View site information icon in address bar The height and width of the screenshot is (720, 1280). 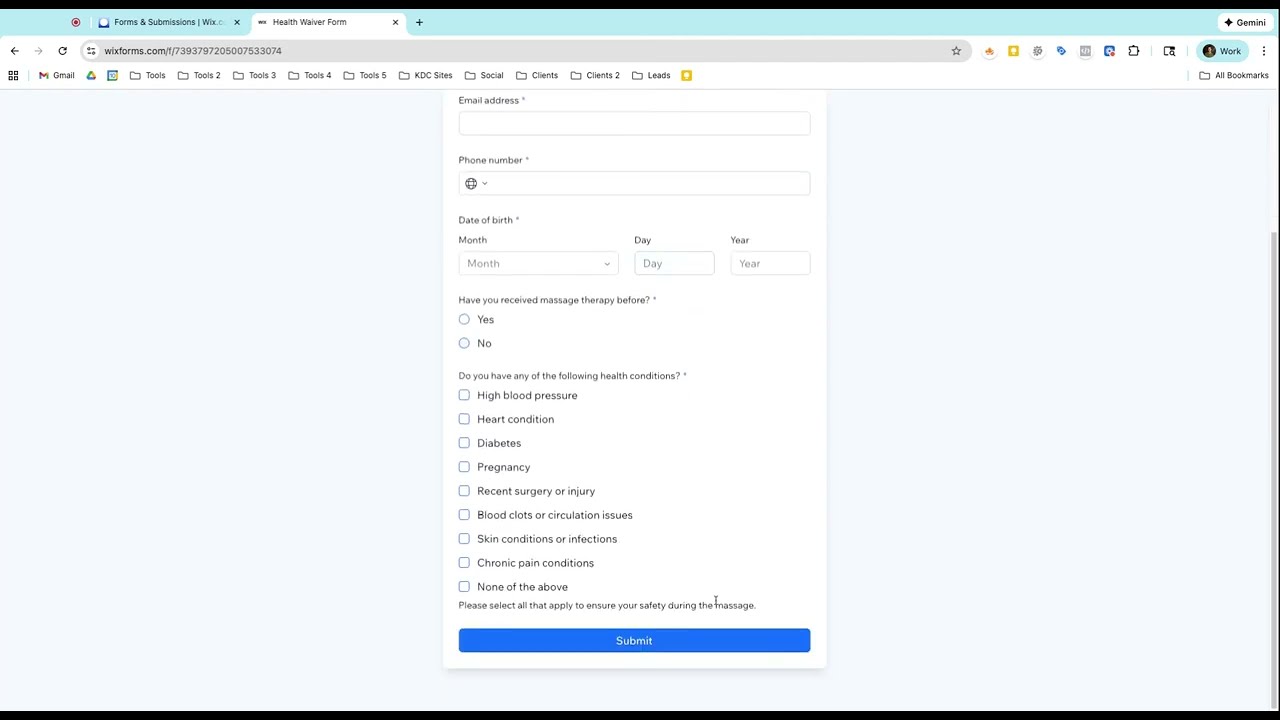point(91,51)
